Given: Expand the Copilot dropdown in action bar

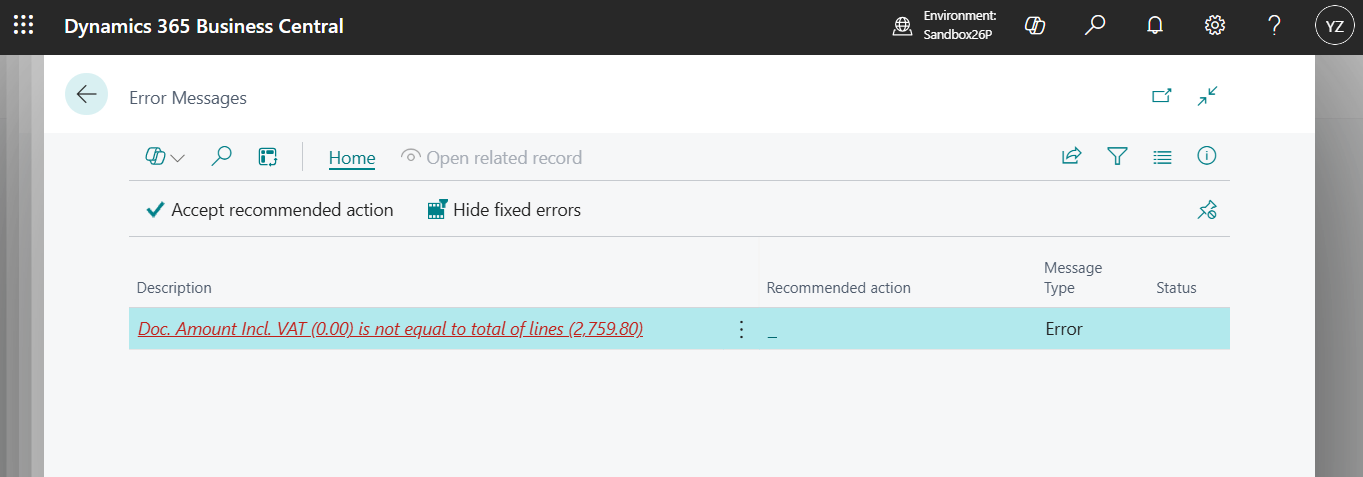Looking at the screenshot, I should (x=165, y=157).
